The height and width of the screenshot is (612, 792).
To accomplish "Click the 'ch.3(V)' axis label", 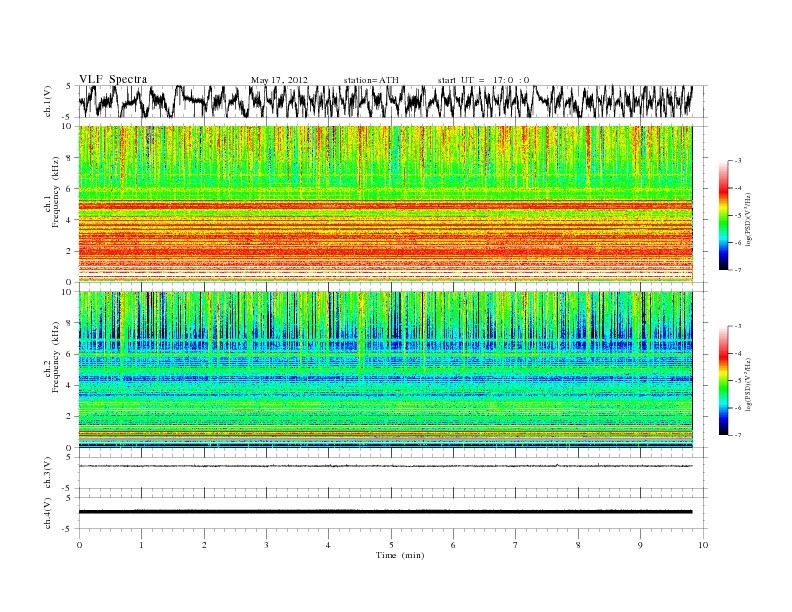I will point(47,473).
